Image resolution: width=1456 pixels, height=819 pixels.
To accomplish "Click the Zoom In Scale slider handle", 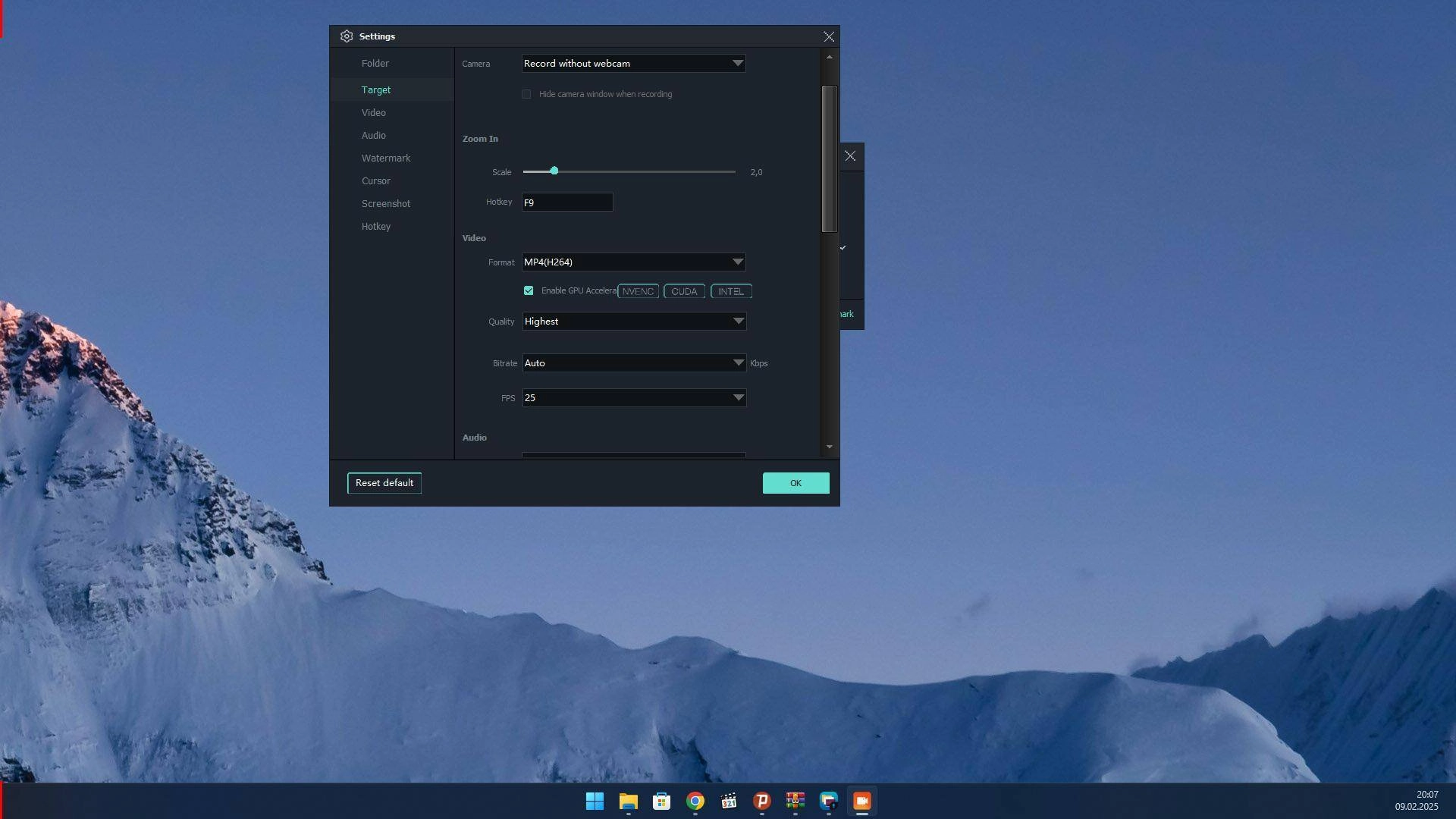I will click(x=554, y=171).
